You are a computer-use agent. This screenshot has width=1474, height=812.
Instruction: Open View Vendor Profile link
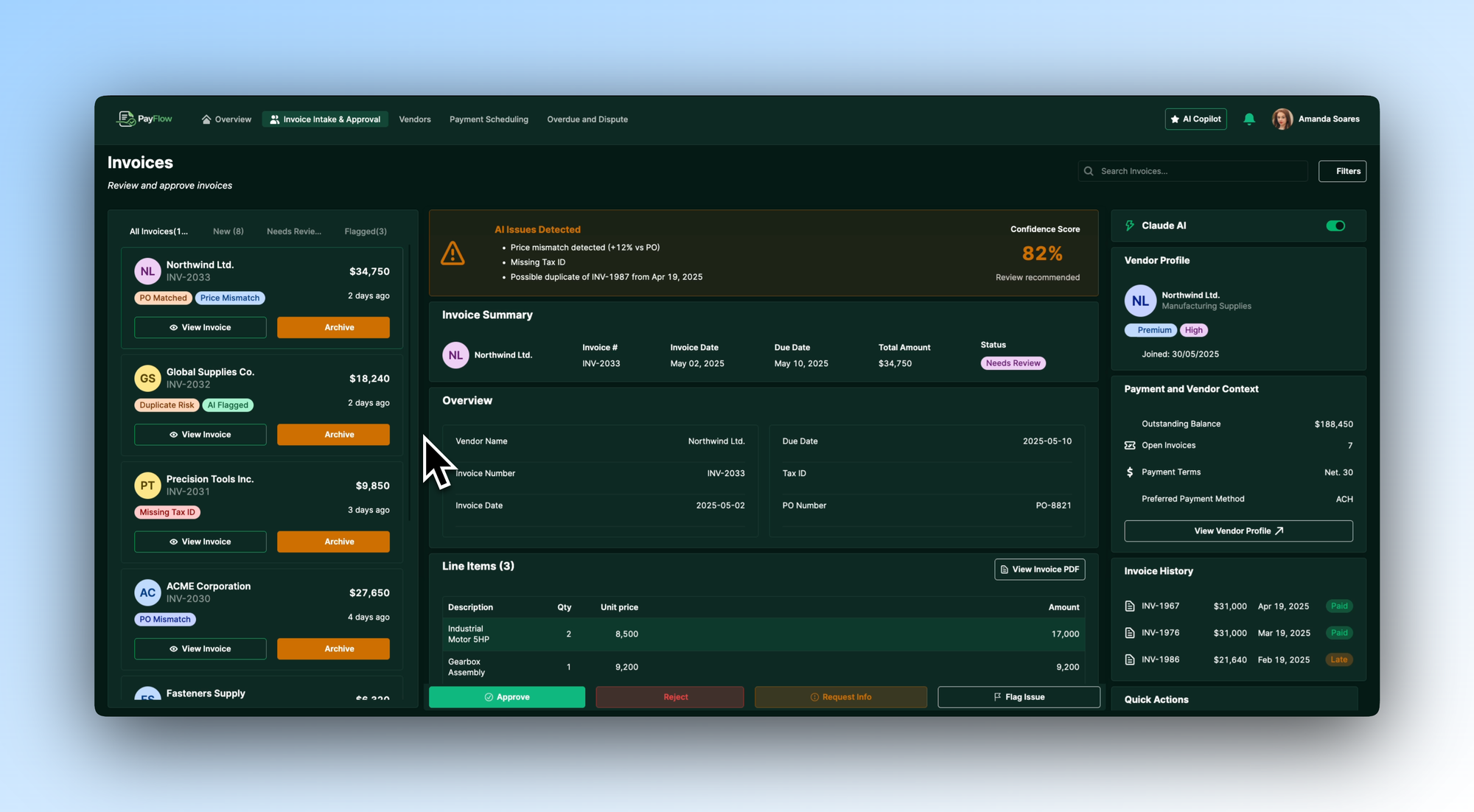click(1238, 531)
